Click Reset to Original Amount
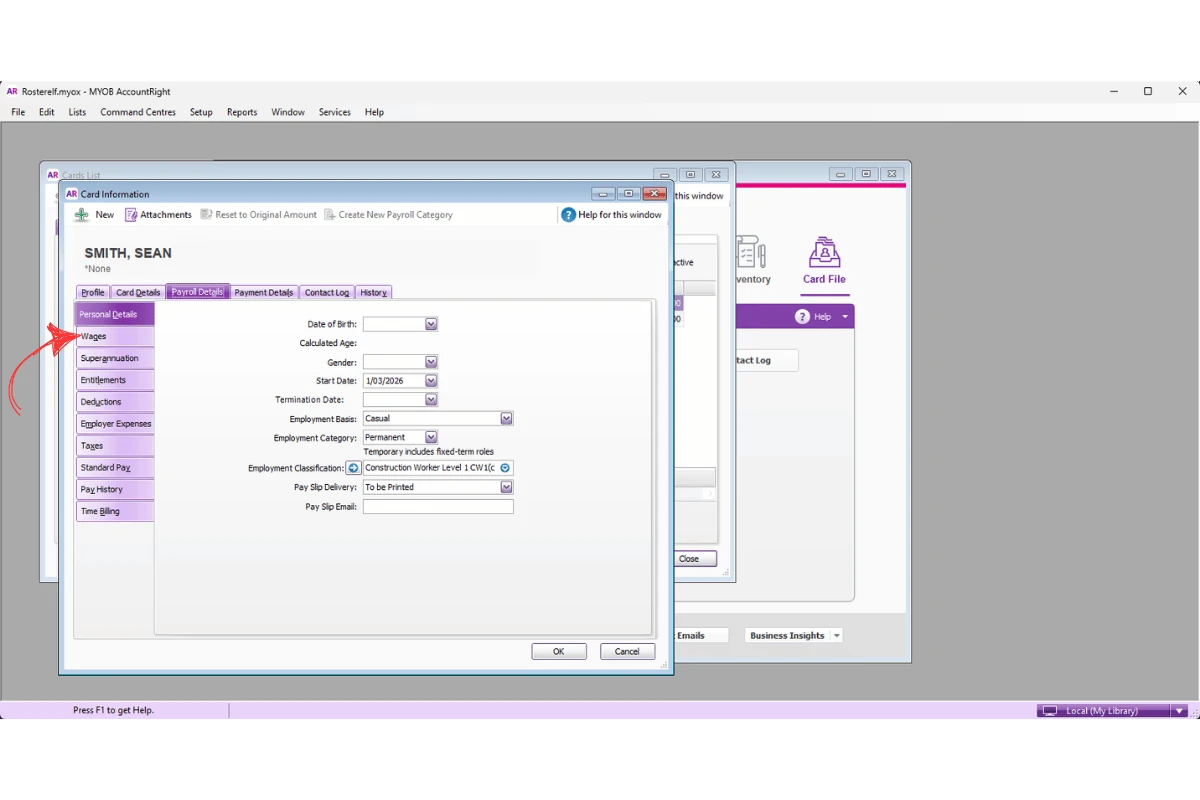Viewport: 1200px width, 800px height. click(x=258, y=215)
